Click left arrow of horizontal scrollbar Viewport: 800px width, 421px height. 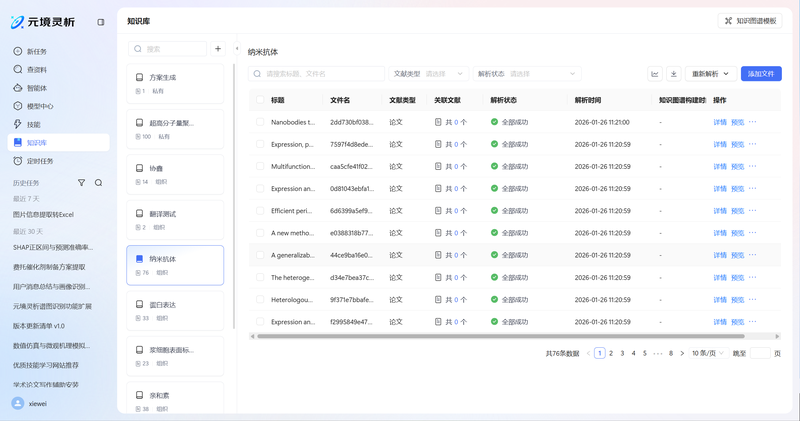coord(252,336)
